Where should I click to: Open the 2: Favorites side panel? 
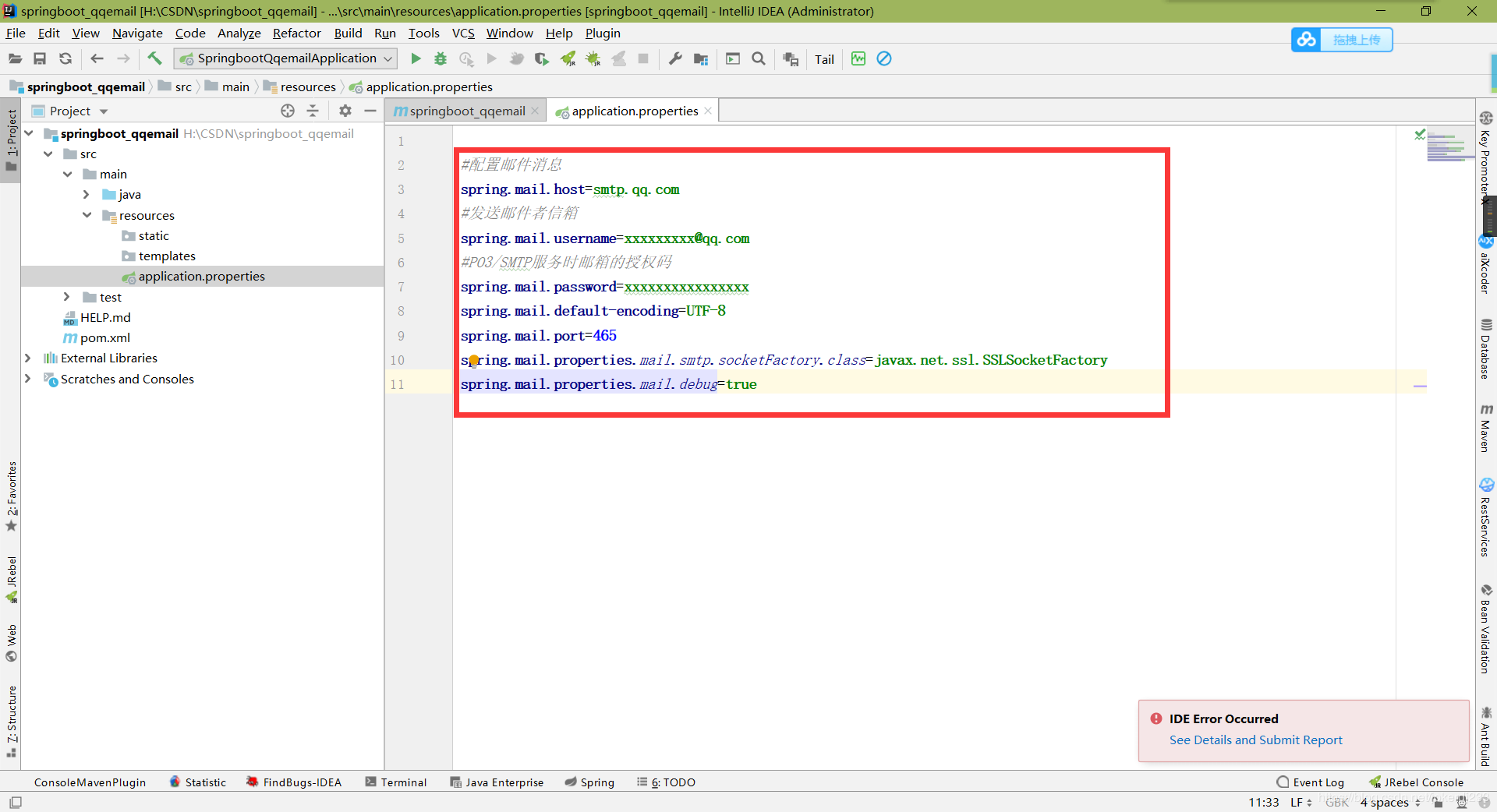click(11, 496)
